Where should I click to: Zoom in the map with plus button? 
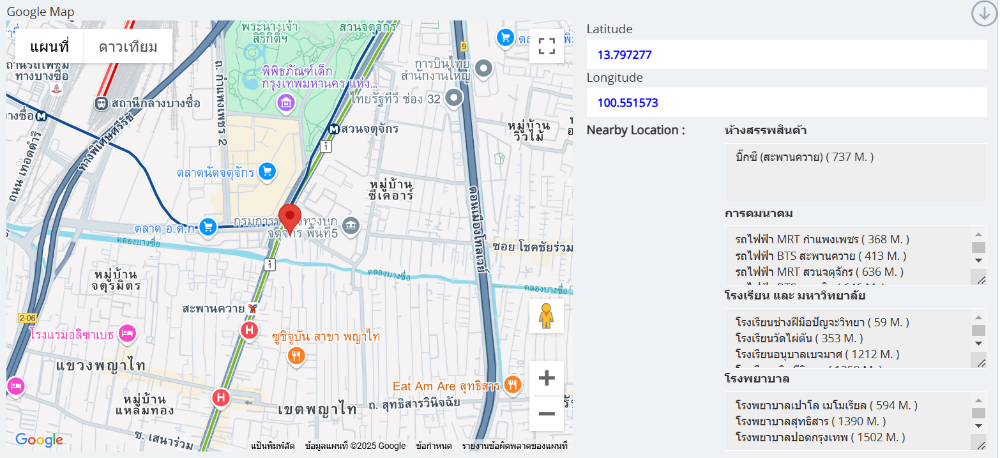pos(547,378)
